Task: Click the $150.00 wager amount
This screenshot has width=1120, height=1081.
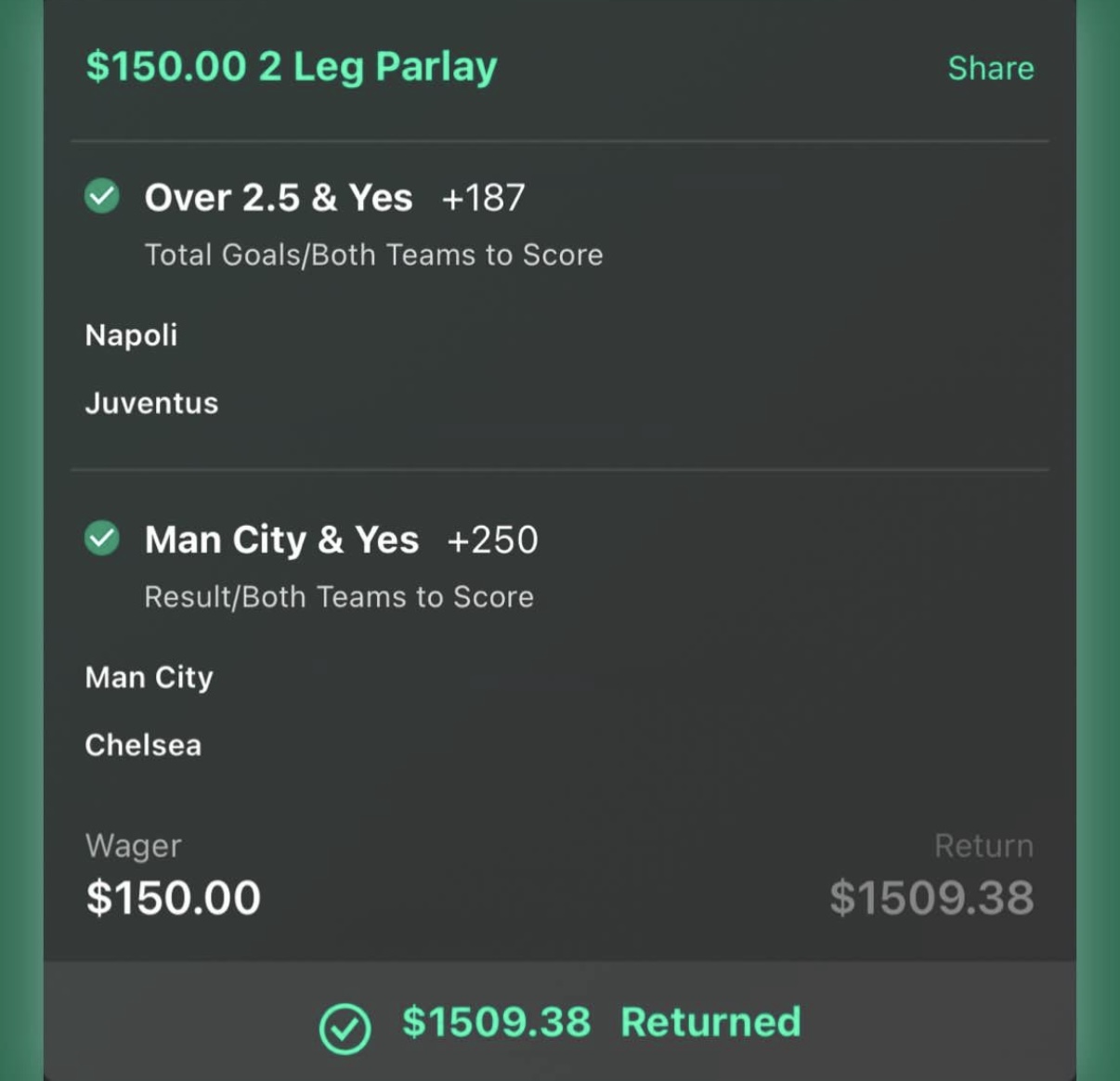Action: coord(174,897)
